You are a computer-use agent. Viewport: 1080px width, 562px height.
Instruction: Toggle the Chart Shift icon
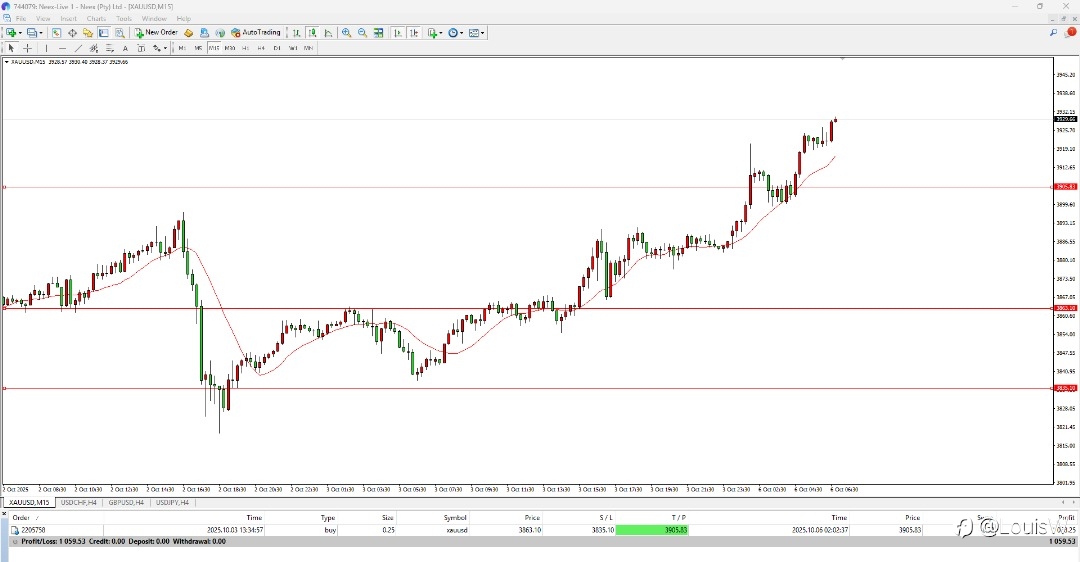[x=414, y=32]
